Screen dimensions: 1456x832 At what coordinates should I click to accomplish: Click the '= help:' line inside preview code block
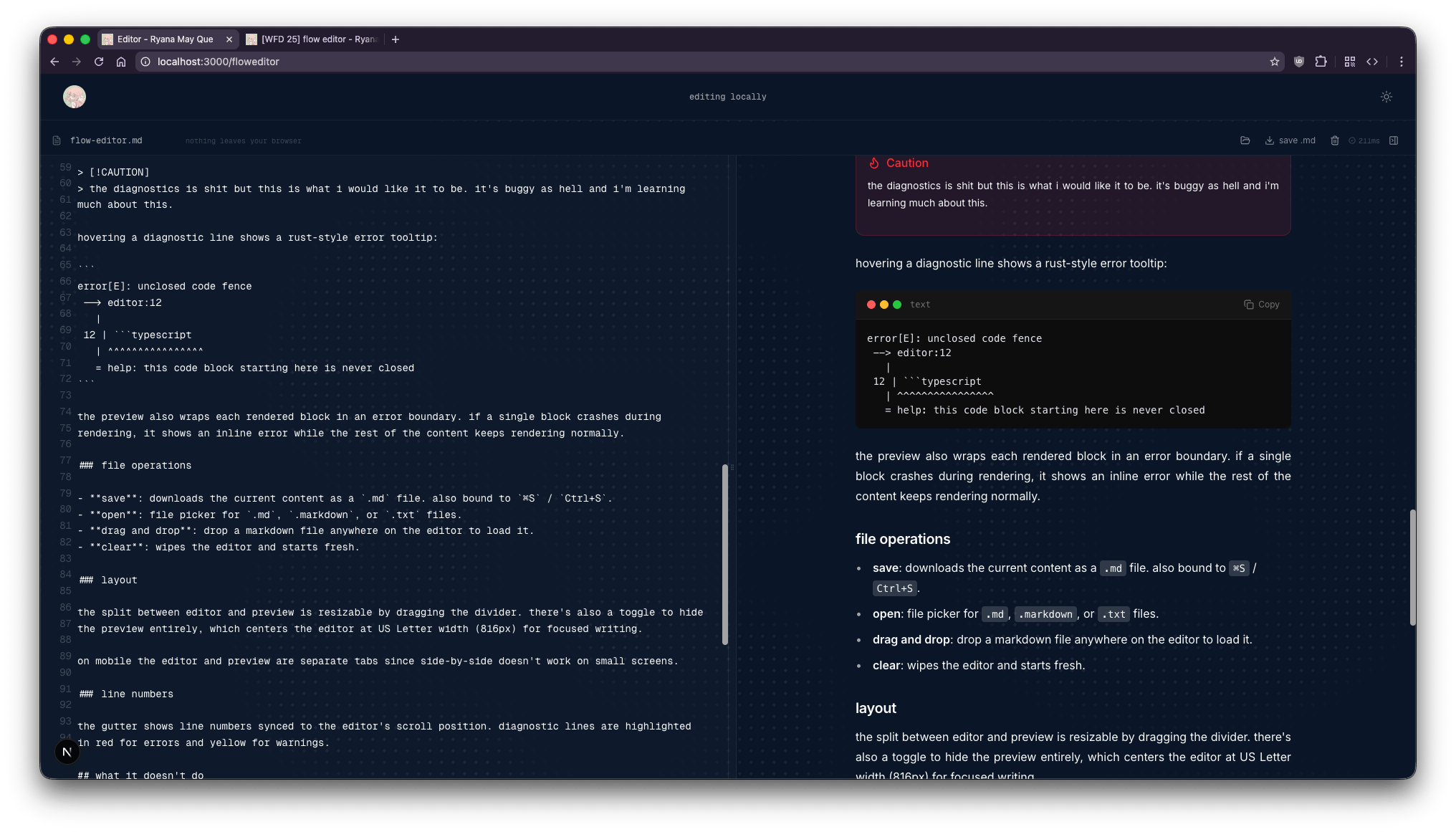pos(1045,411)
